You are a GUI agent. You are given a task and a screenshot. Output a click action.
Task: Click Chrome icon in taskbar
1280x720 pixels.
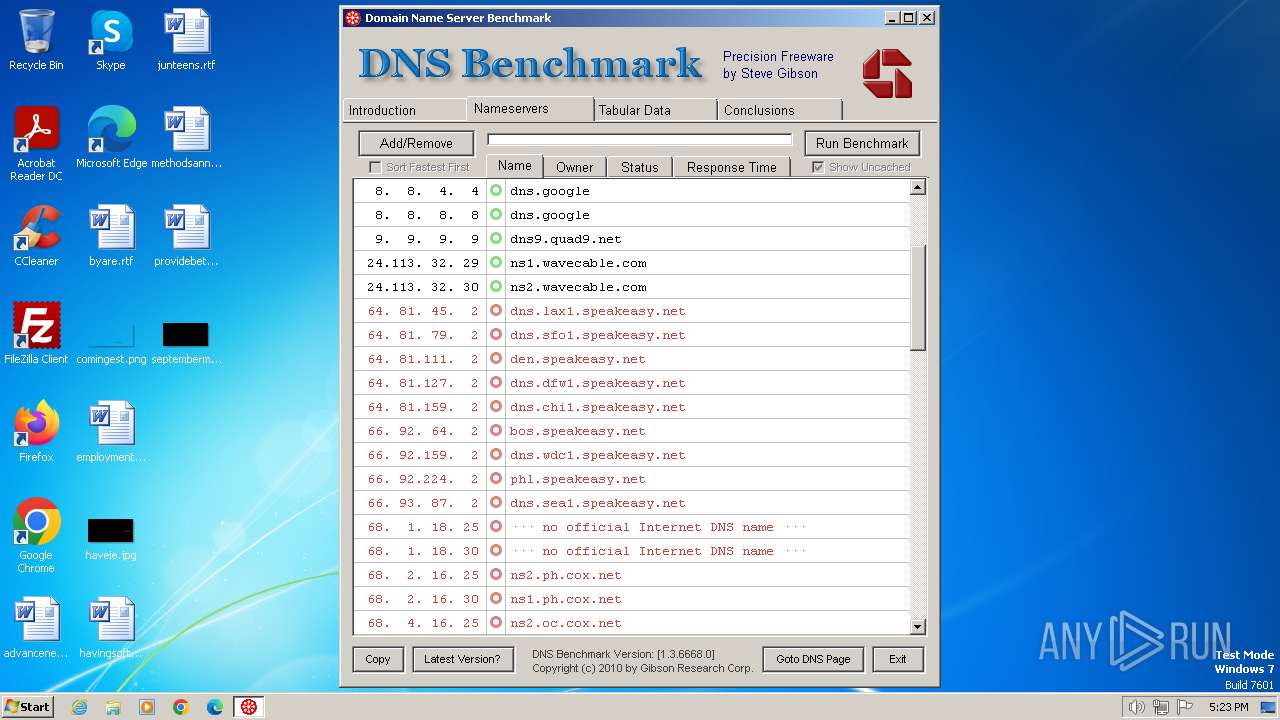180,707
